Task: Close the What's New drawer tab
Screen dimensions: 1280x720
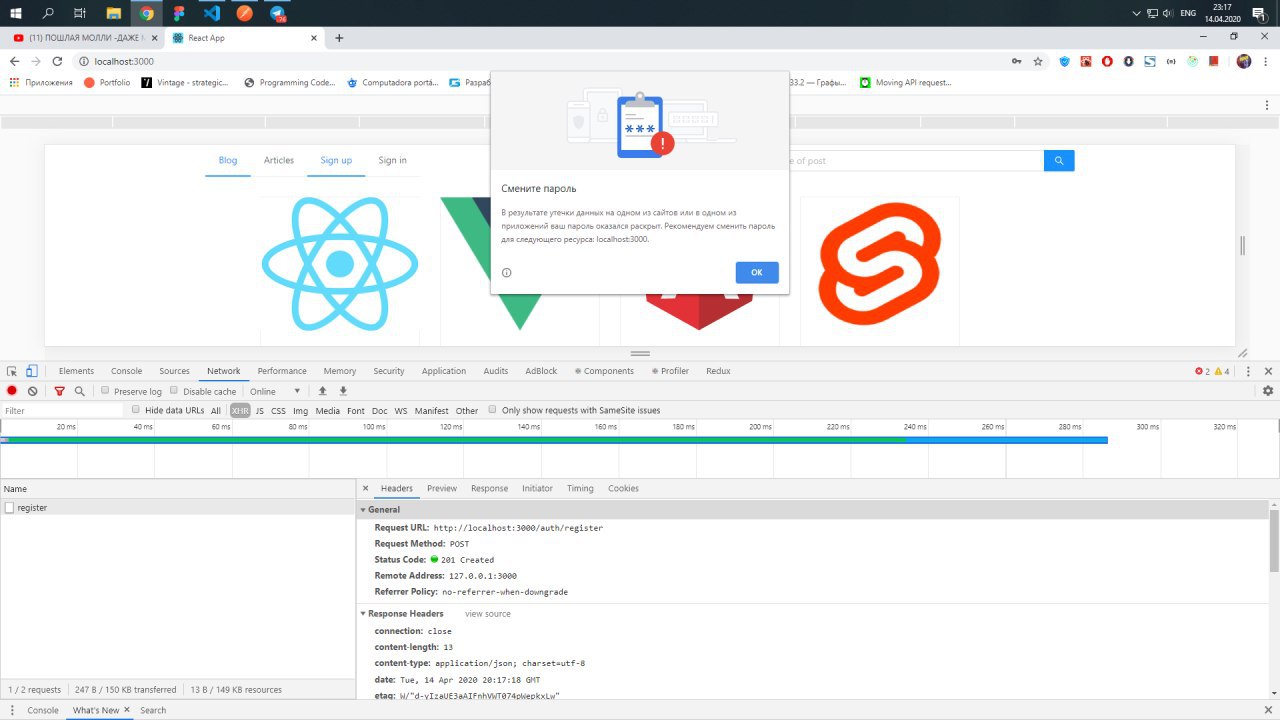Action: click(126, 710)
